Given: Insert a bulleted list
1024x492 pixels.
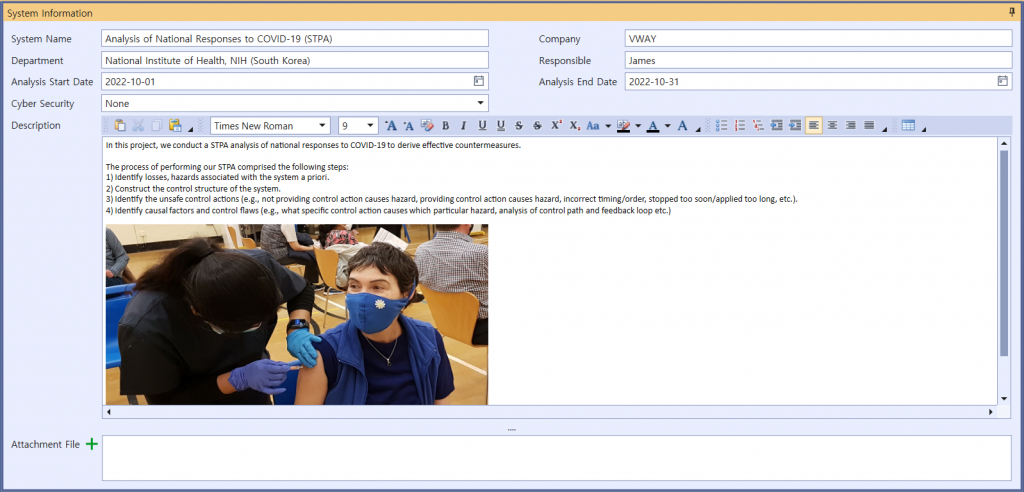Looking at the screenshot, I should pos(722,125).
